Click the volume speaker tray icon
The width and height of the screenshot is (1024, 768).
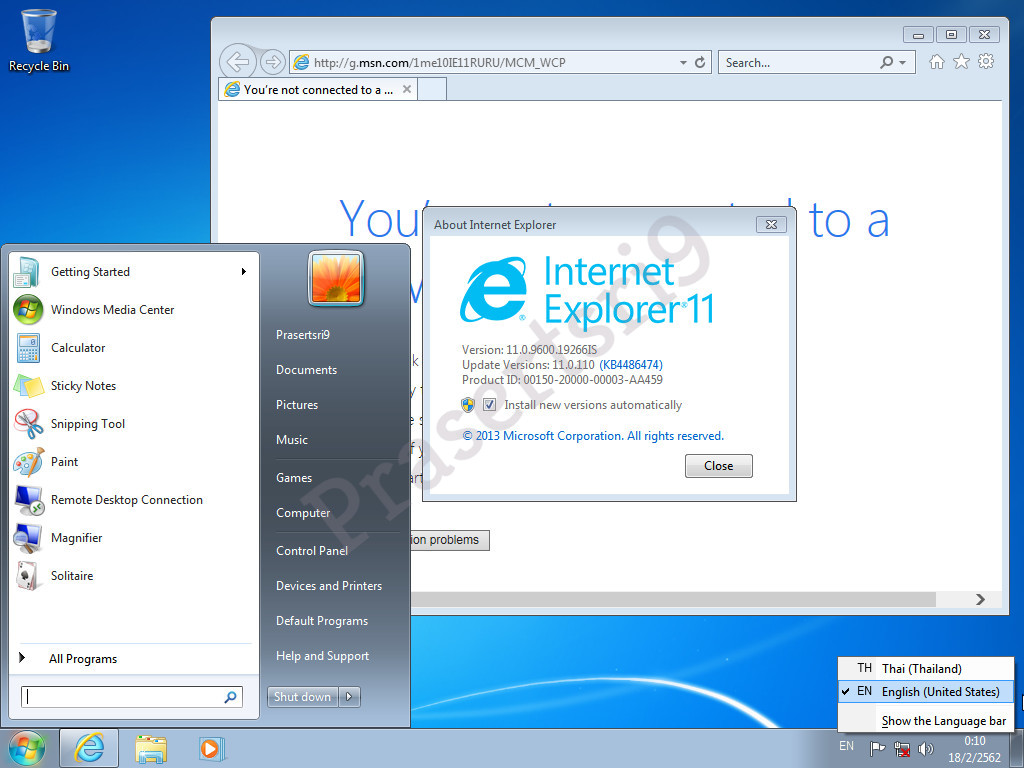click(925, 748)
